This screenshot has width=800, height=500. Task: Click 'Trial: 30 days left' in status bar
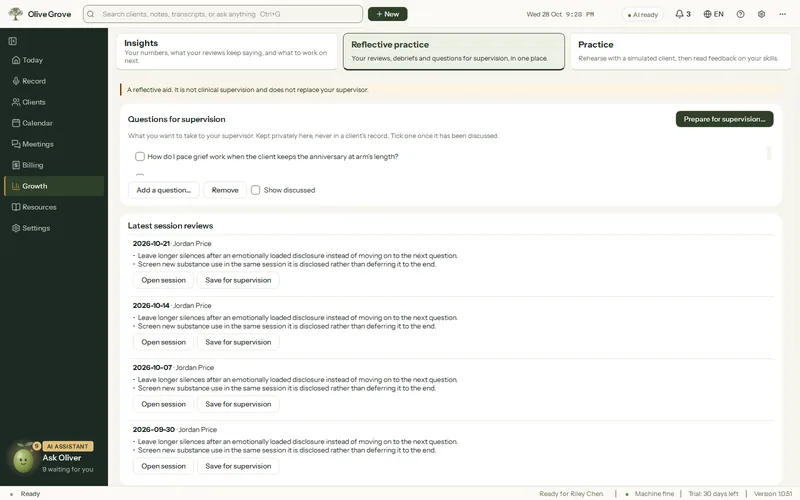[713, 494]
